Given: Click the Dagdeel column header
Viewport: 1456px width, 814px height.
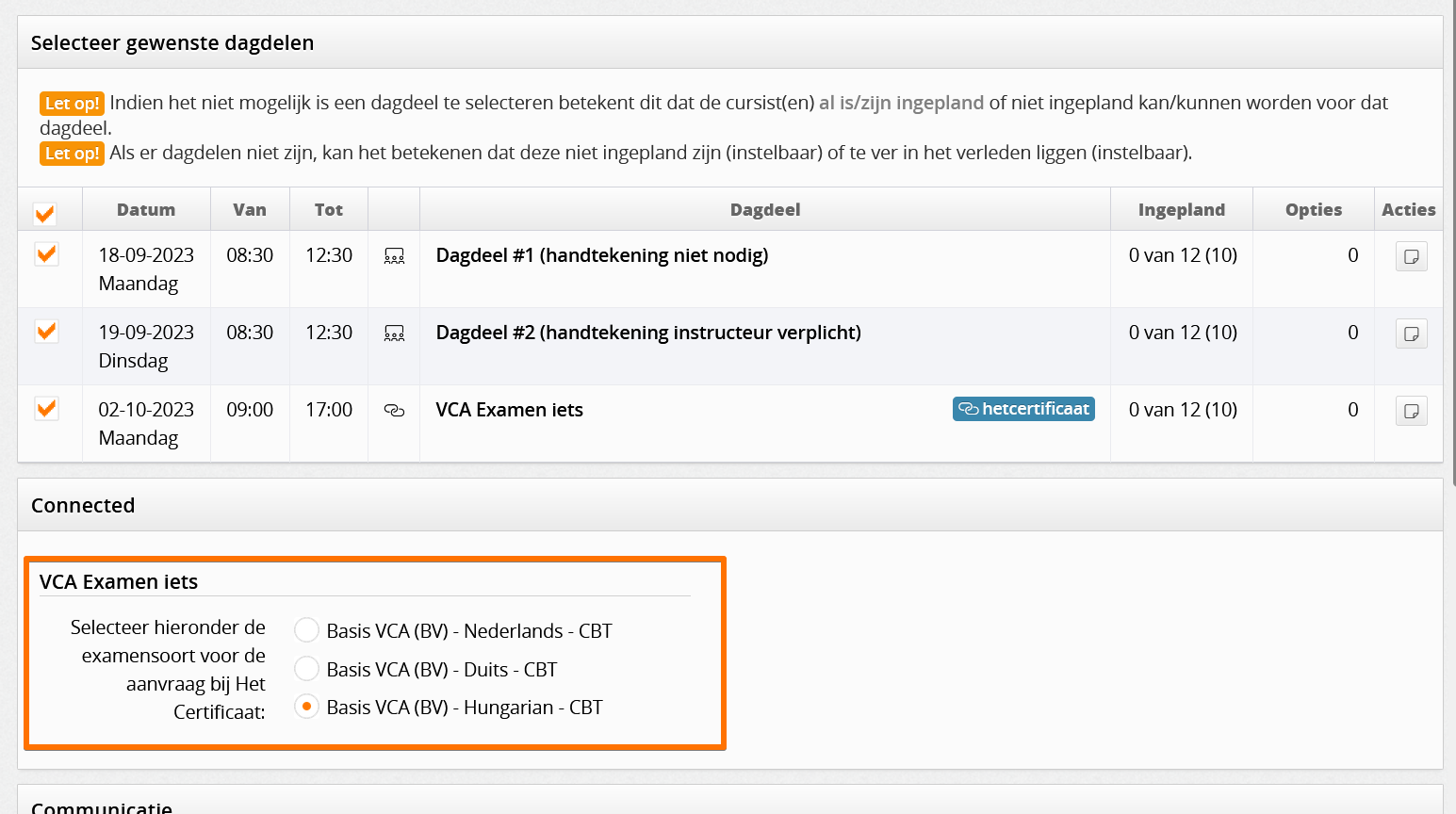Looking at the screenshot, I should (x=765, y=209).
